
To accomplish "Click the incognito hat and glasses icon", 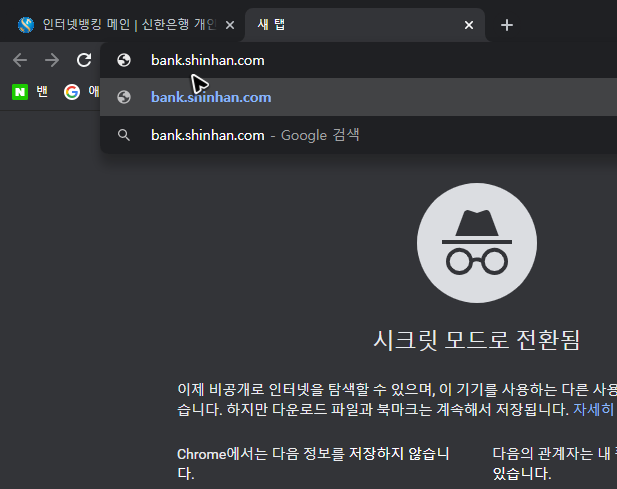I will point(477,243).
